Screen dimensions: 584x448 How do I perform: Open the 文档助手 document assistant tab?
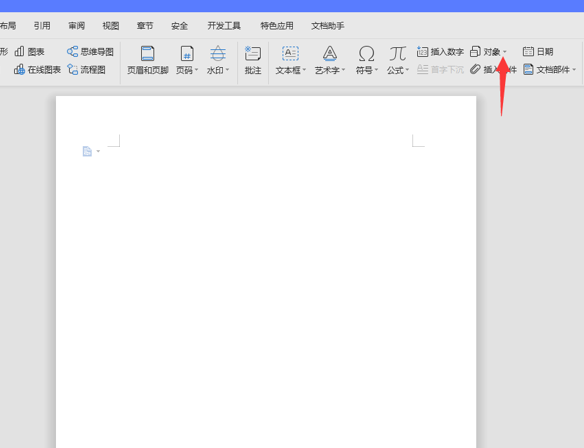[328, 26]
